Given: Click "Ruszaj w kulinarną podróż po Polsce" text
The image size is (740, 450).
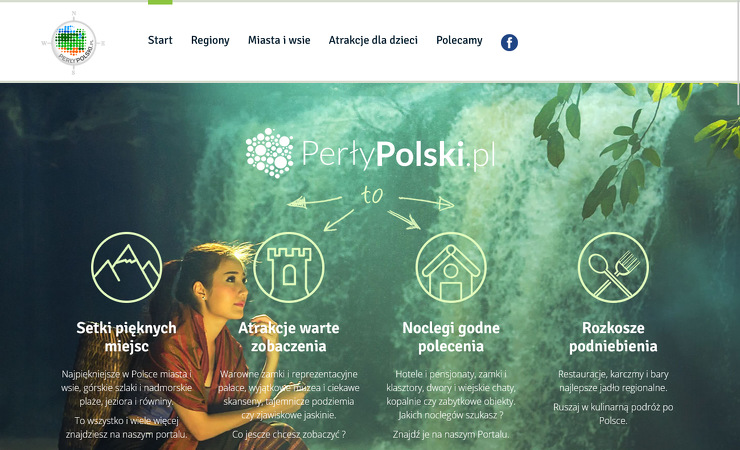Looking at the screenshot, I should click(613, 414).
